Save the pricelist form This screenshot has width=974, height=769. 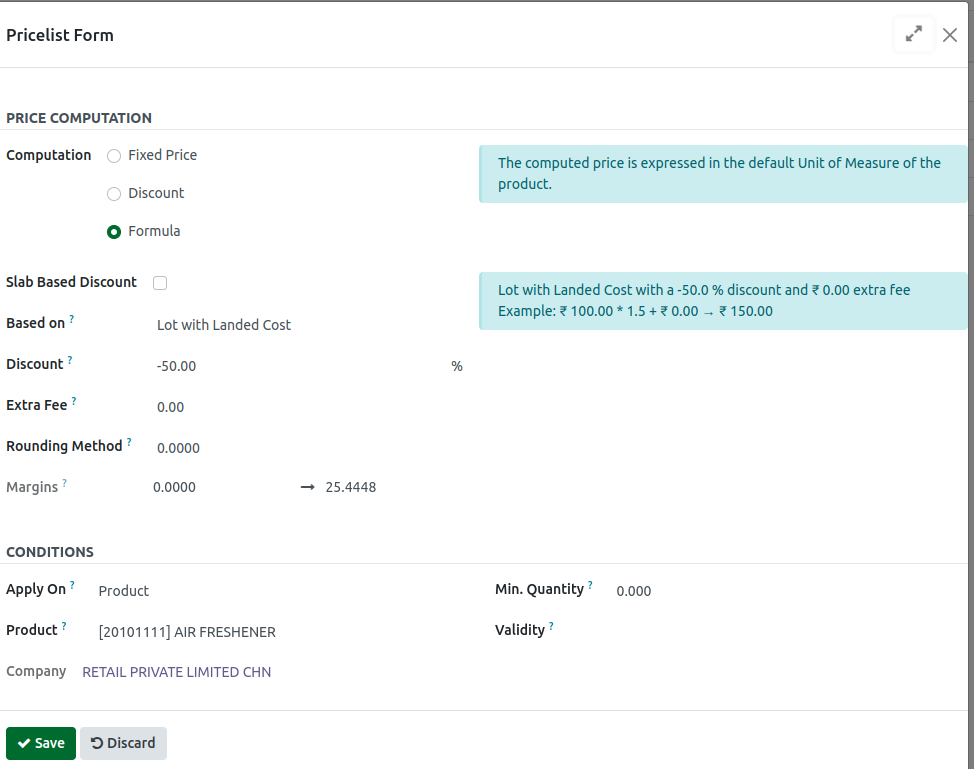pos(40,743)
